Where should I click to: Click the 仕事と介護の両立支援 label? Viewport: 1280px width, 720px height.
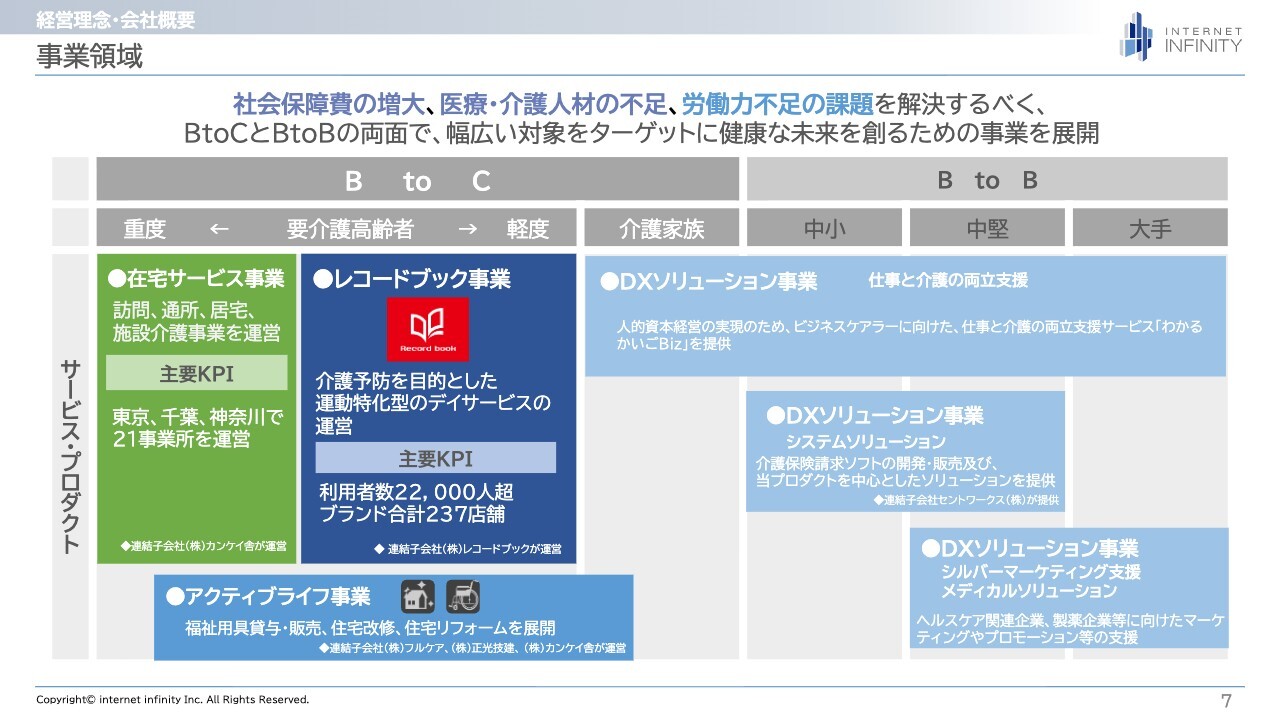coord(947,281)
